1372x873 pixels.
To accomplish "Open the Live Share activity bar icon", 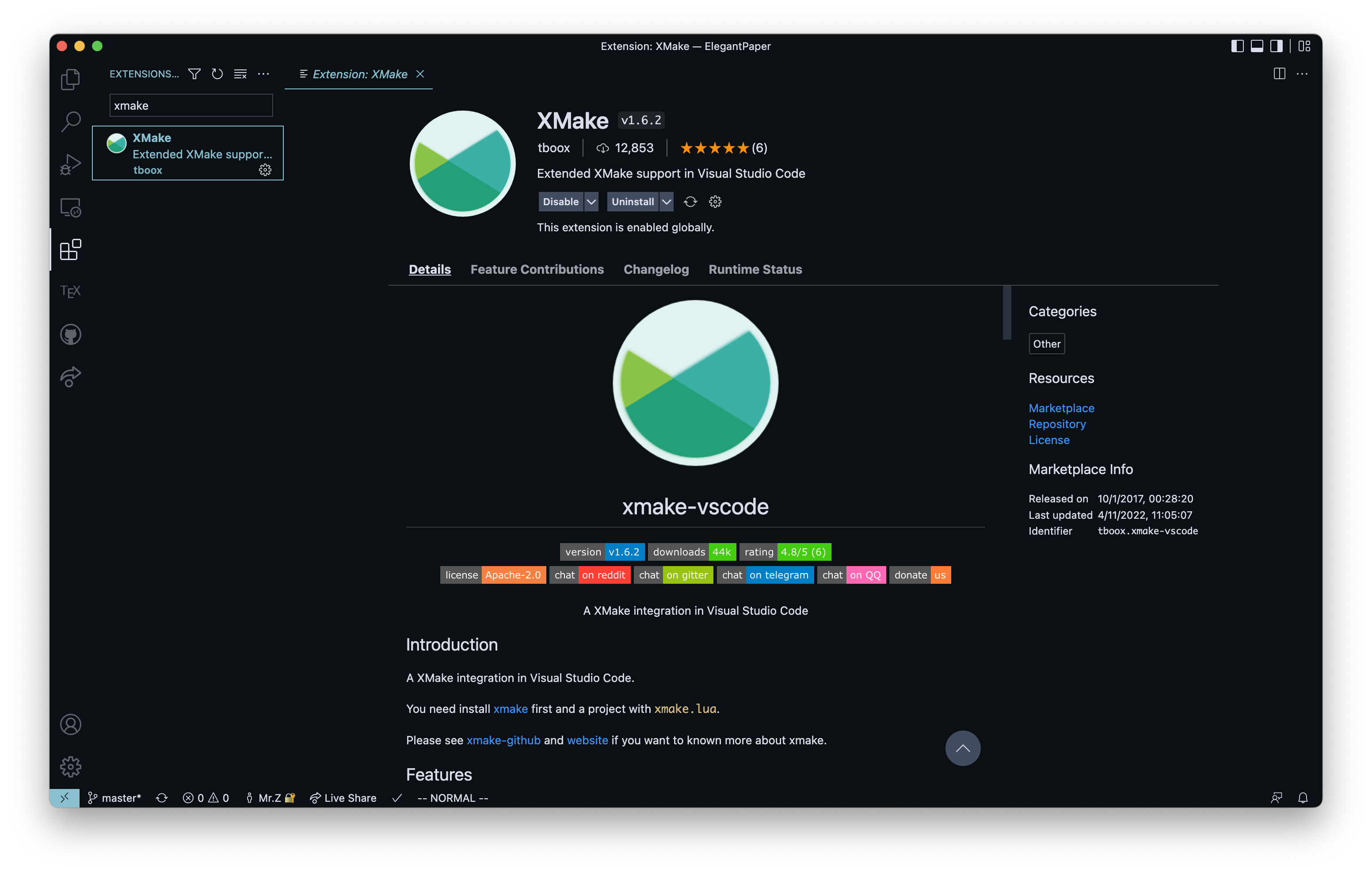I will point(70,377).
